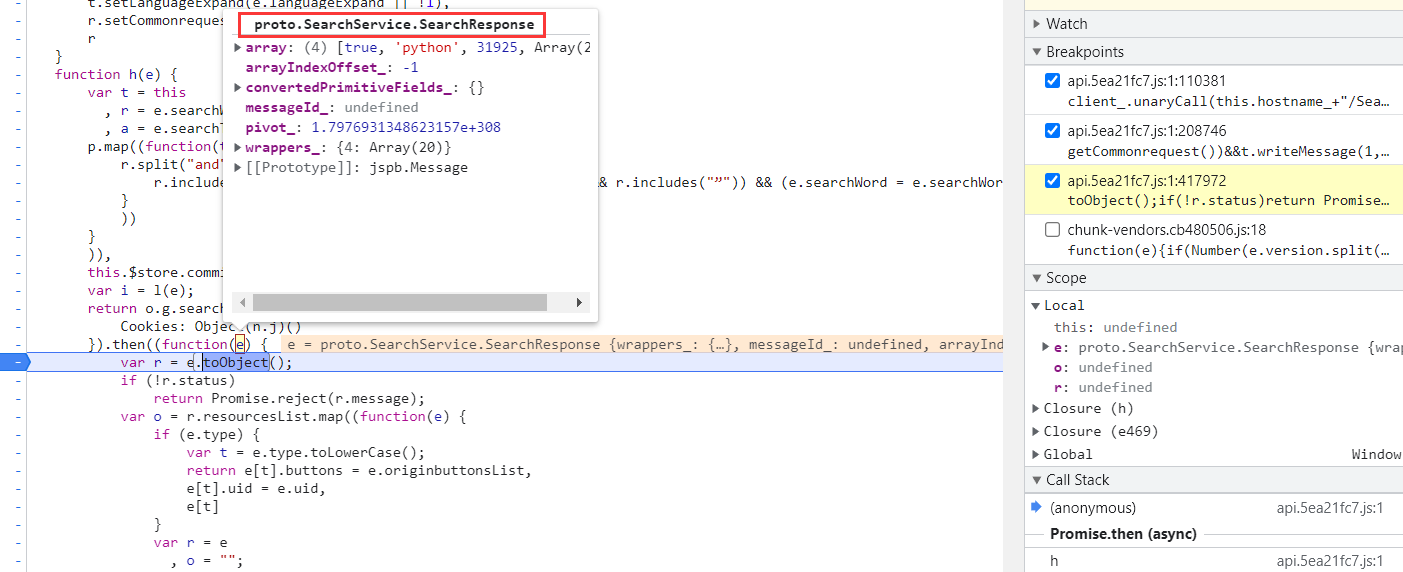
Task: Collapse the Breakpoints section
Action: 1036,52
